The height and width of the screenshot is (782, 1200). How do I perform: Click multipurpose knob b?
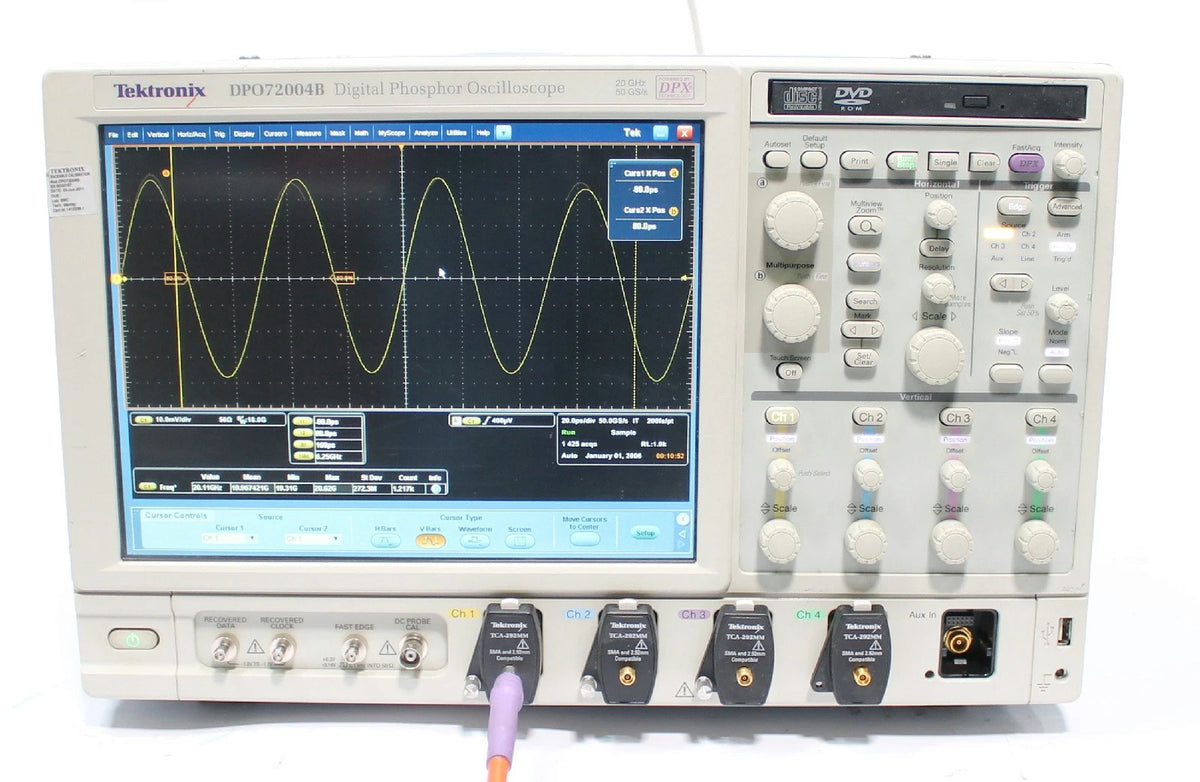tap(792, 313)
